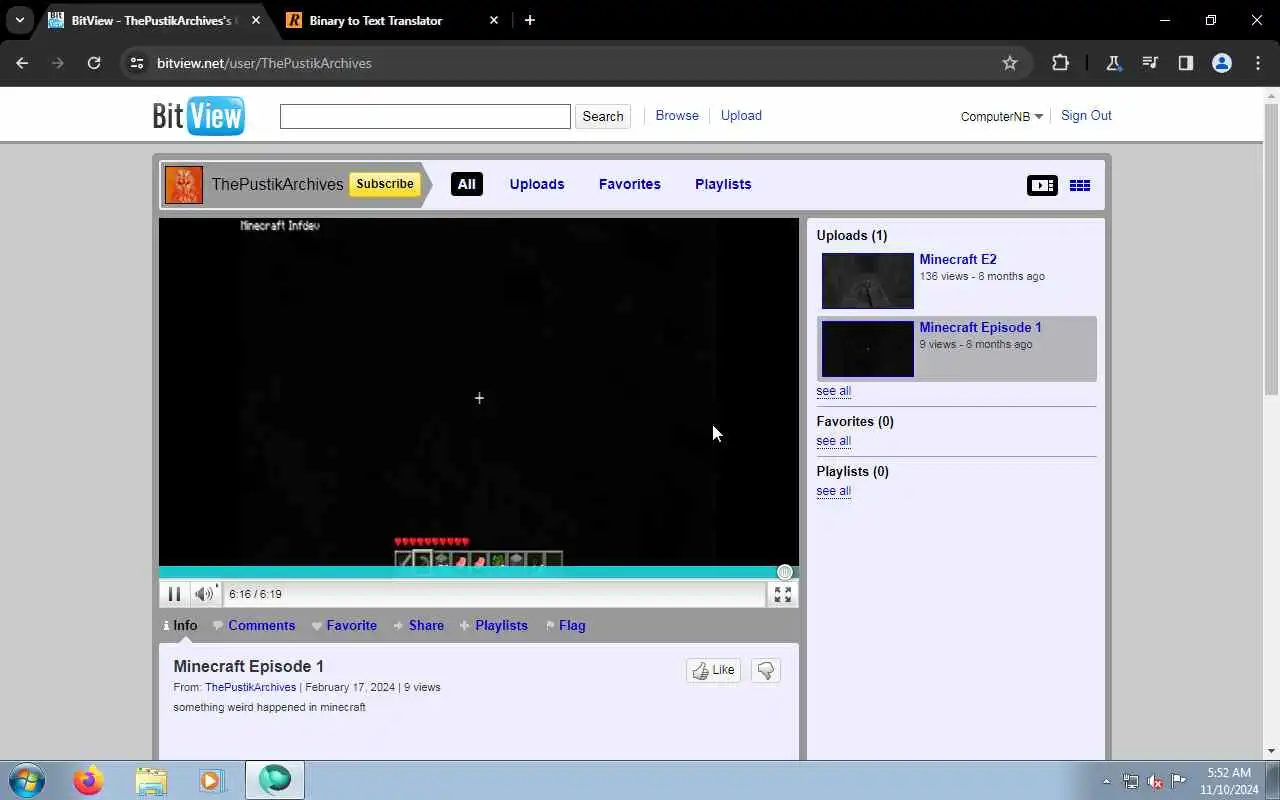Click the page vertical scrollbar
Image resolution: width=1280 pixels, height=800 pixels.
click(1272, 250)
